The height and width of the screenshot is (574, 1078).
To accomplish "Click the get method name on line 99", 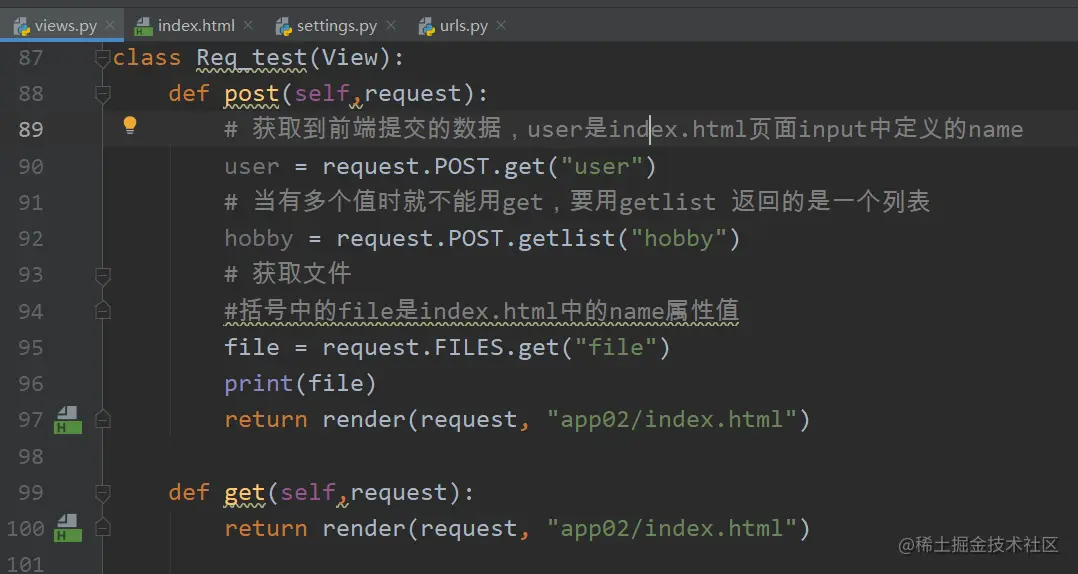I will click(245, 493).
